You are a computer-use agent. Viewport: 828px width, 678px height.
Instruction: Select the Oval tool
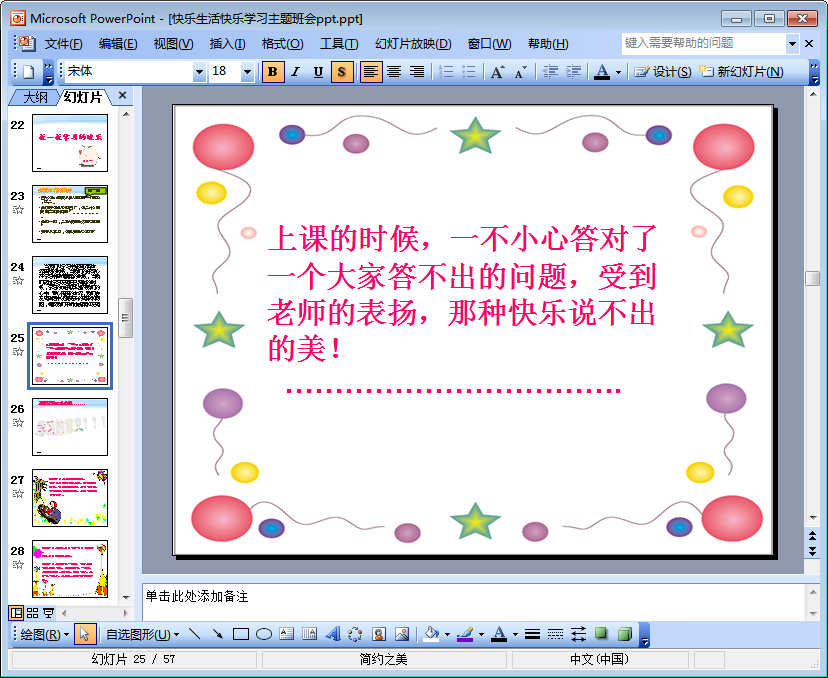click(x=264, y=634)
